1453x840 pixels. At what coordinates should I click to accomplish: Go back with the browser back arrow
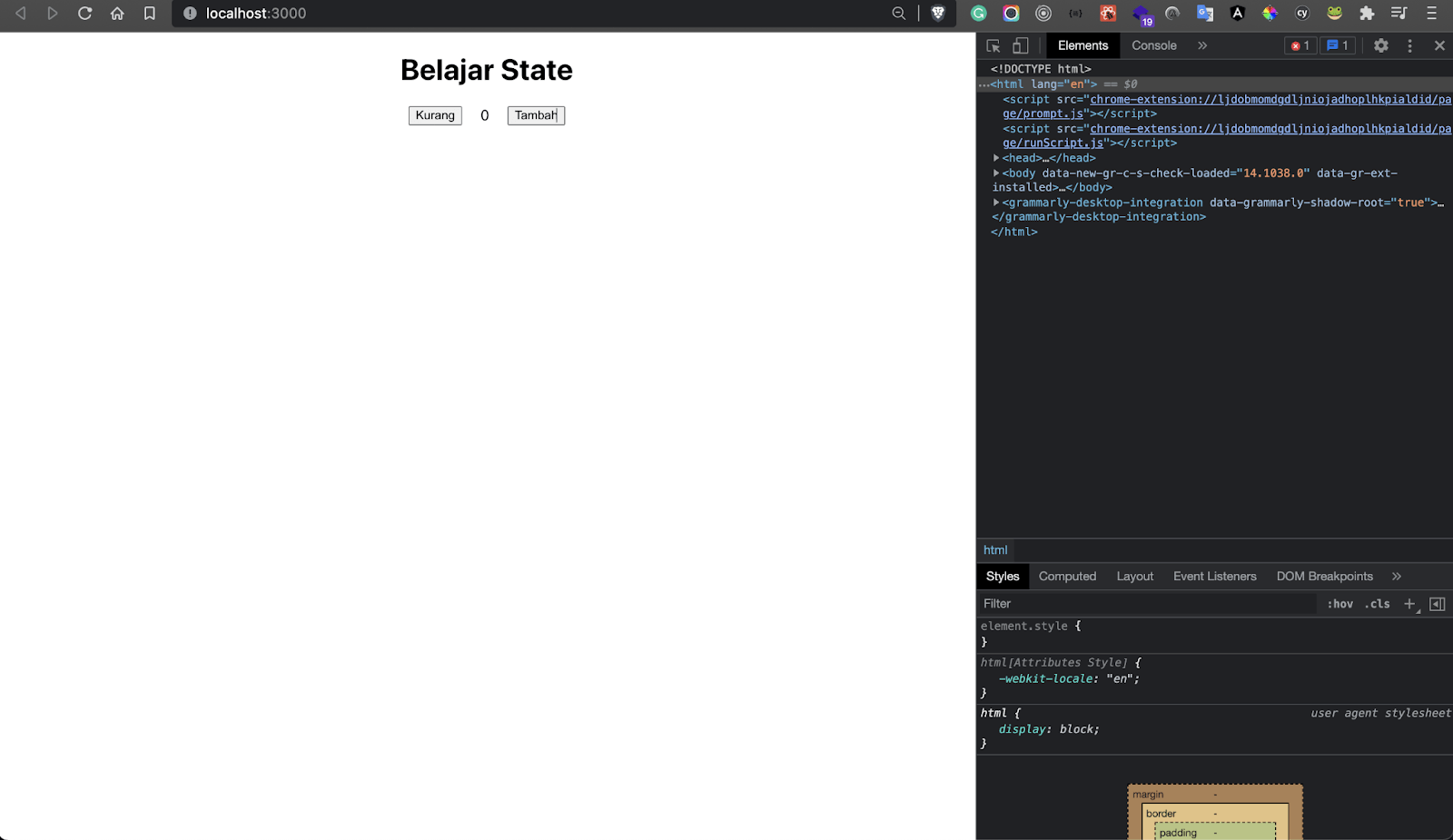[20, 14]
